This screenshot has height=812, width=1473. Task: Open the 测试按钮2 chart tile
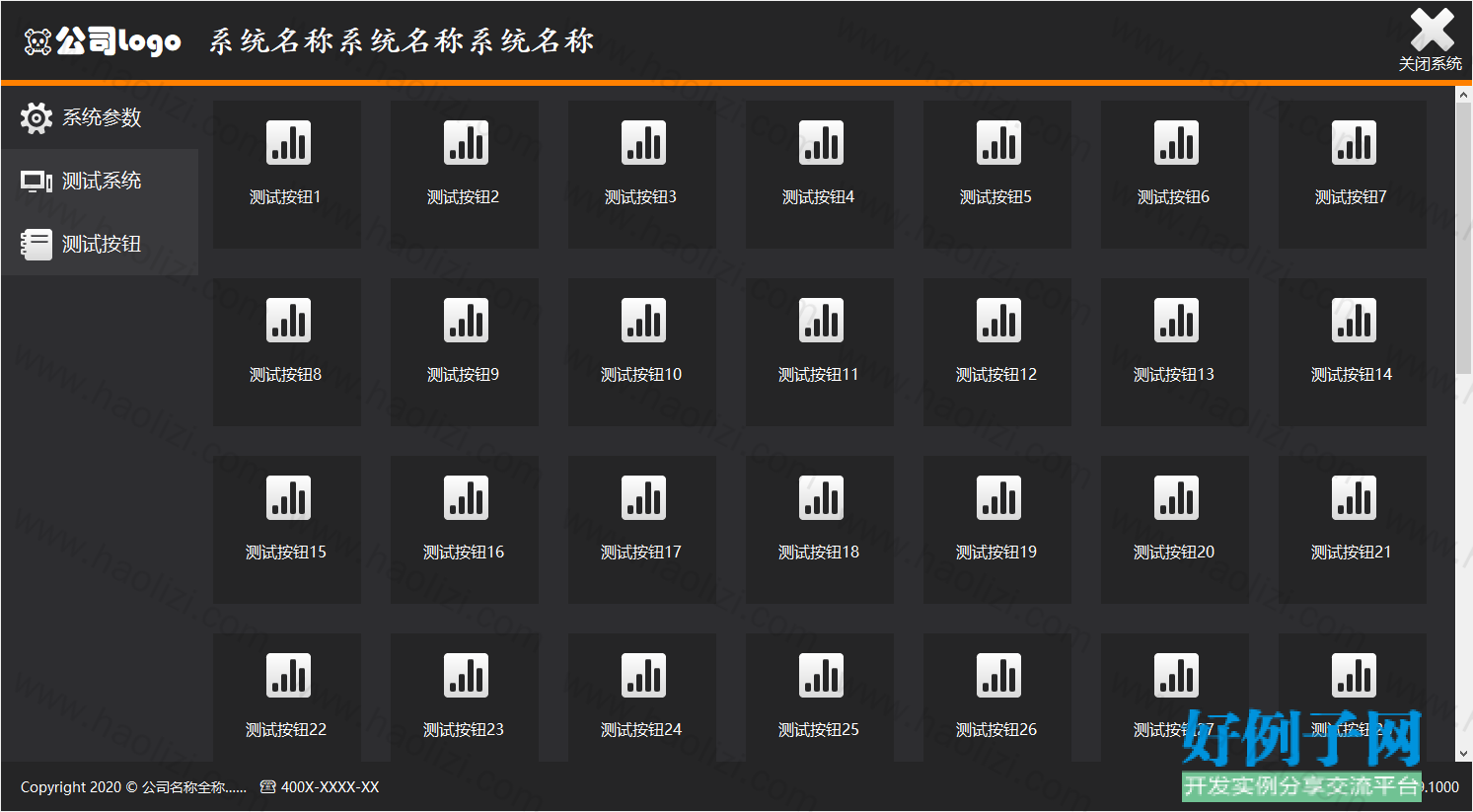pos(465,174)
